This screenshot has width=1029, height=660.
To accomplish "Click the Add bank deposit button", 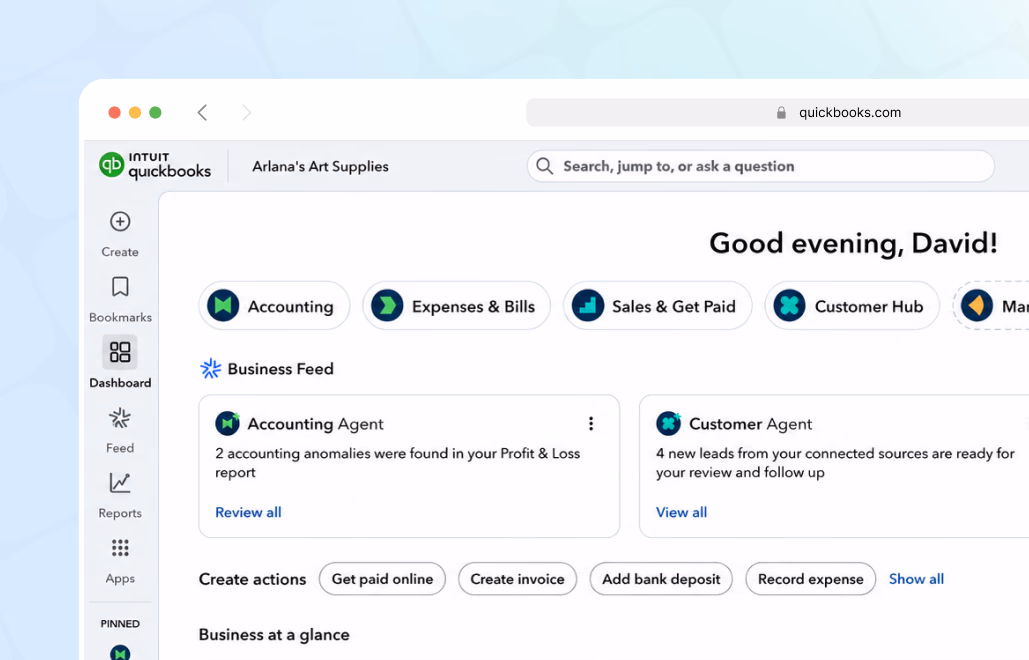I will (x=661, y=579).
